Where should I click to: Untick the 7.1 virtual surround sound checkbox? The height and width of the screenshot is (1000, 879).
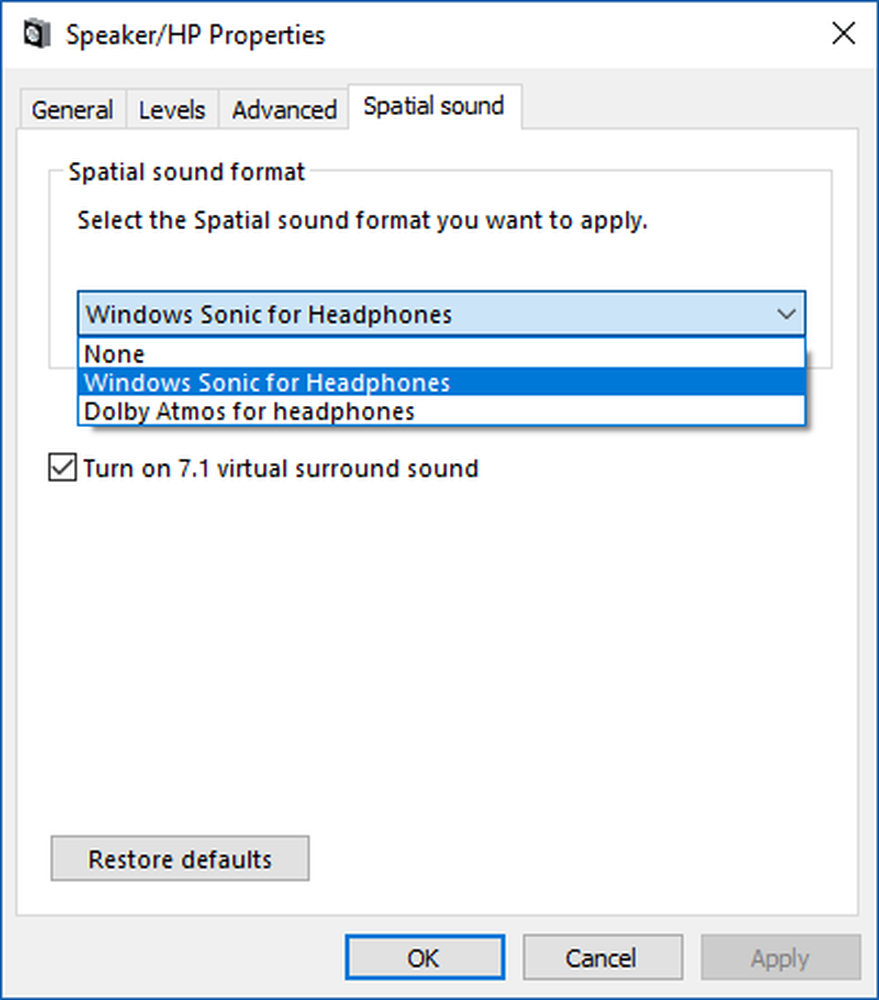point(62,468)
